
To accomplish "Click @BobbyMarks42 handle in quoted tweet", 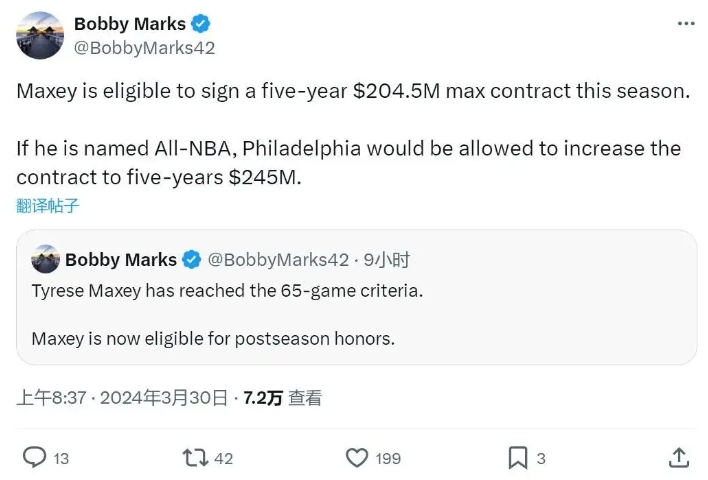I will (278, 260).
